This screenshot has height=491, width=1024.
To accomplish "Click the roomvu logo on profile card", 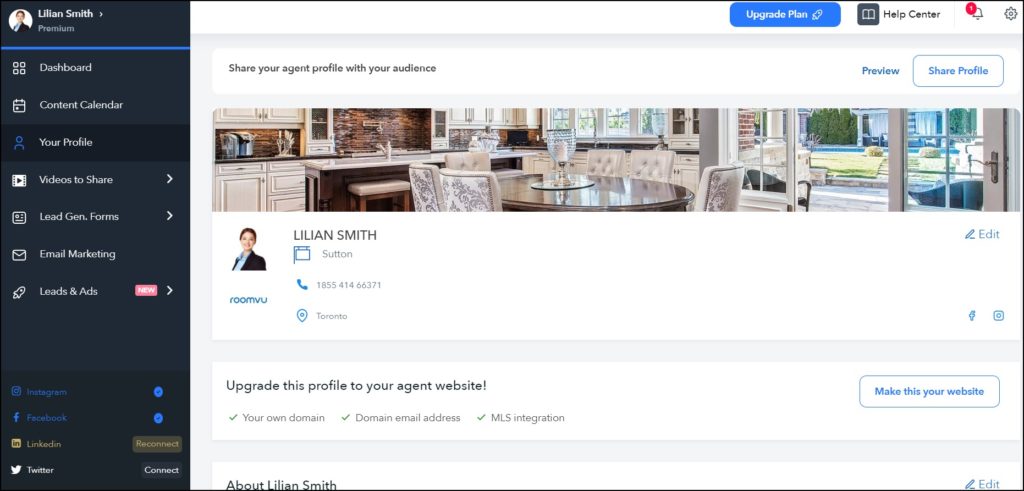I will click(x=248, y=299).
